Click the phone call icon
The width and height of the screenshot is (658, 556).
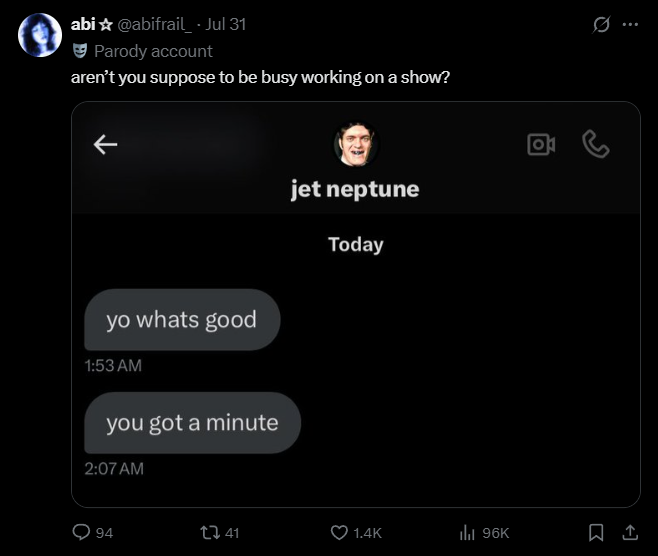(x=596, y=145)
